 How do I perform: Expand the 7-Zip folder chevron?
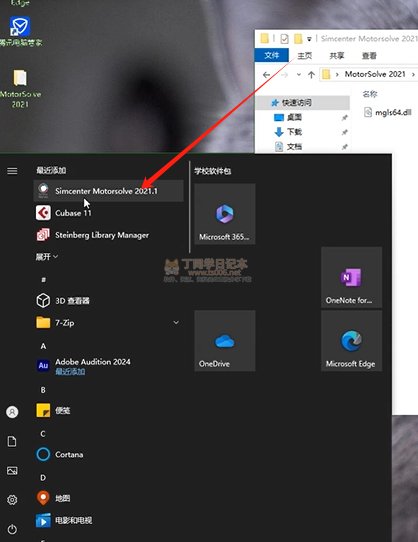click(176, 323)
